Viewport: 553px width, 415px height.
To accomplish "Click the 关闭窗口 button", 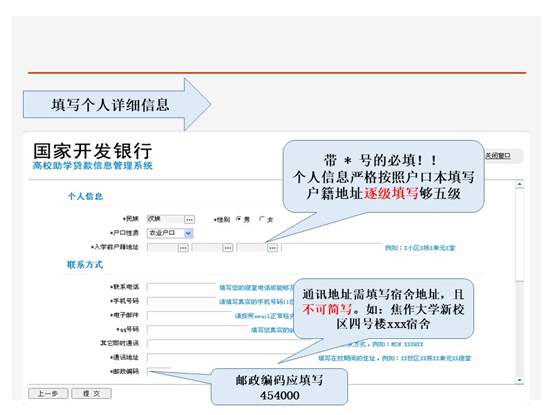I will pyautogui.click(x=497, y=156).
